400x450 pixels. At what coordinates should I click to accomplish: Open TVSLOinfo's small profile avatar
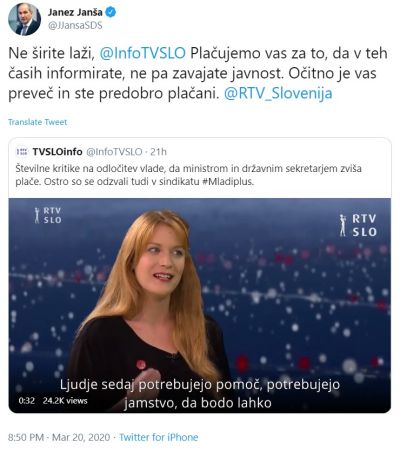tap(22, 152)
